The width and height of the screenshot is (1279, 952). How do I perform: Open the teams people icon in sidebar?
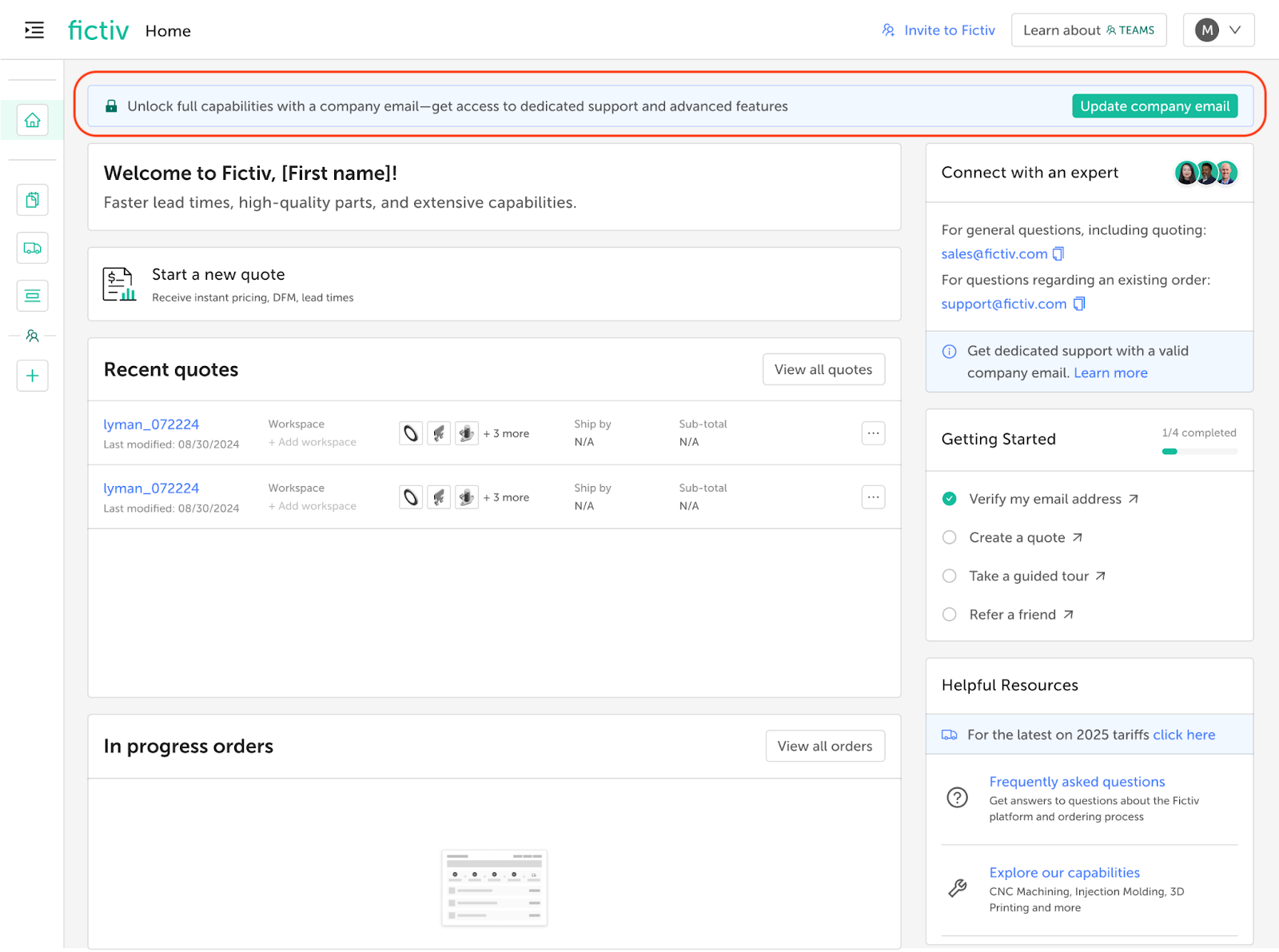[32, 336]
